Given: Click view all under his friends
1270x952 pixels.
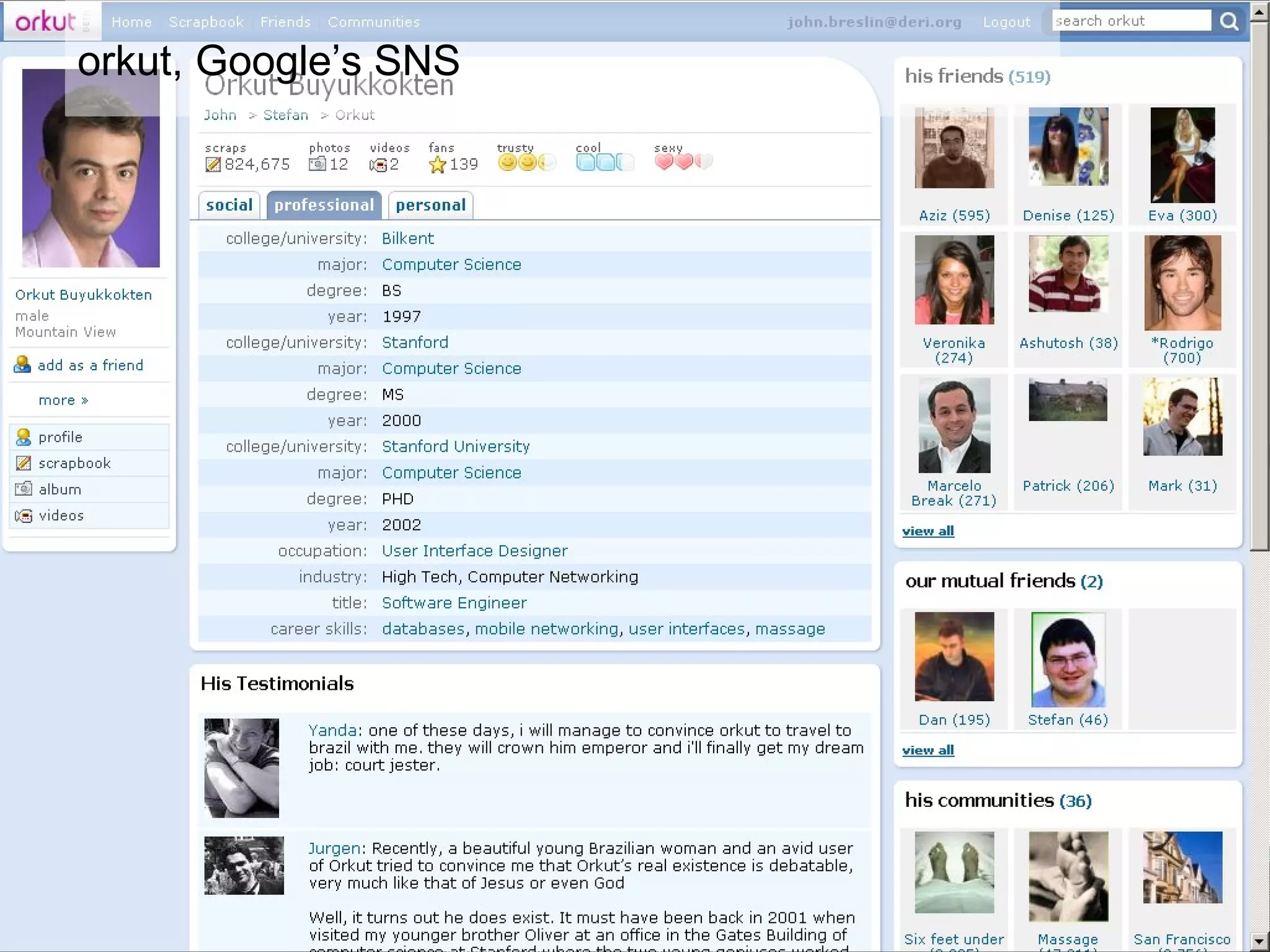Looking at the screenshot, I should click(x=928, y=531).
